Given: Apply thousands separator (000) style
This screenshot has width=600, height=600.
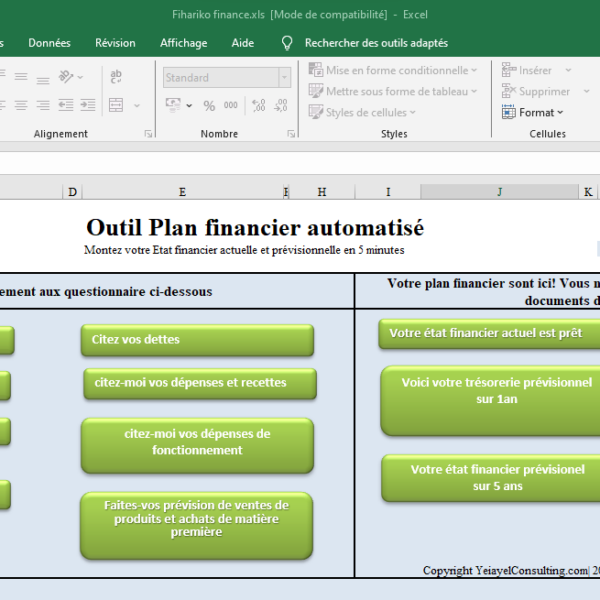Looking at the screenshot, I should (231, 105).
